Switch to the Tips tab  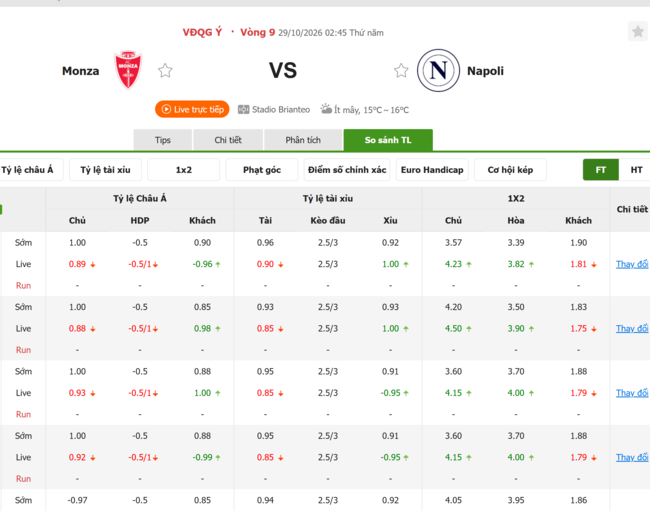[x=162, y=140]
